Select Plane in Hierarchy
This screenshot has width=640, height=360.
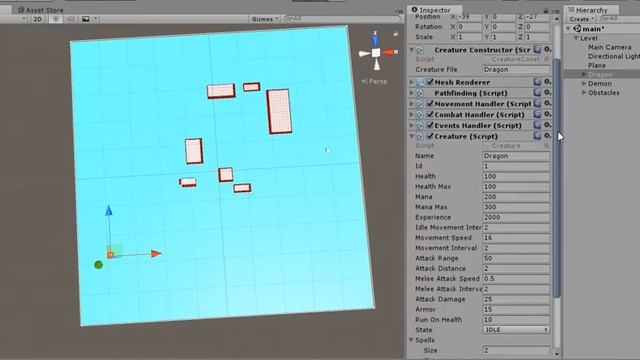(x=597, y=65)
